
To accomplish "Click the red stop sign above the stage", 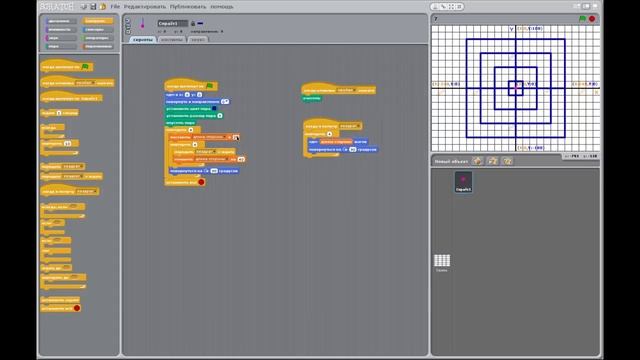I will pyautogui.click(x=592, y=19).
